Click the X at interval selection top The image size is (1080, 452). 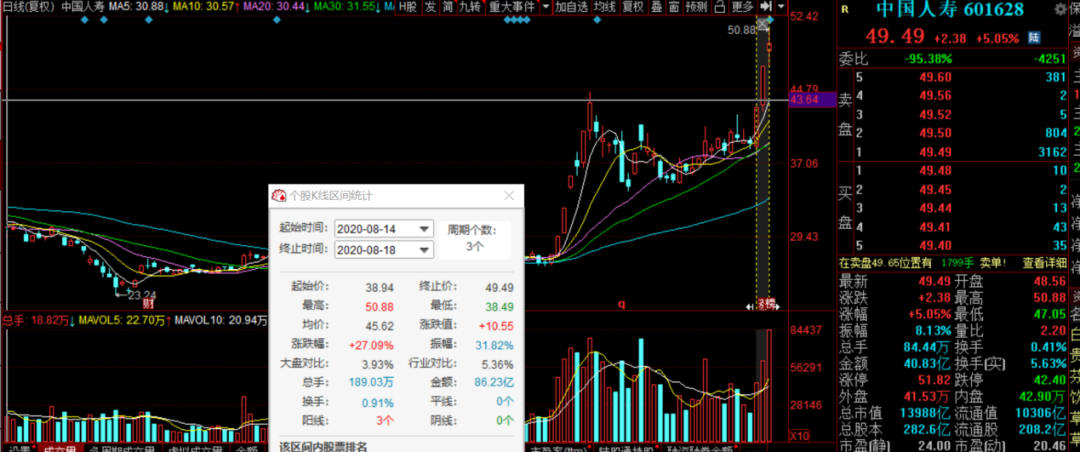pos(762,25)
